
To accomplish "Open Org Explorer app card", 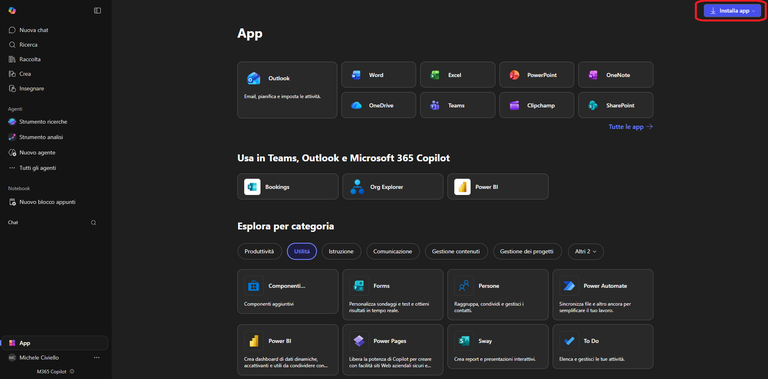I will 392,187.
